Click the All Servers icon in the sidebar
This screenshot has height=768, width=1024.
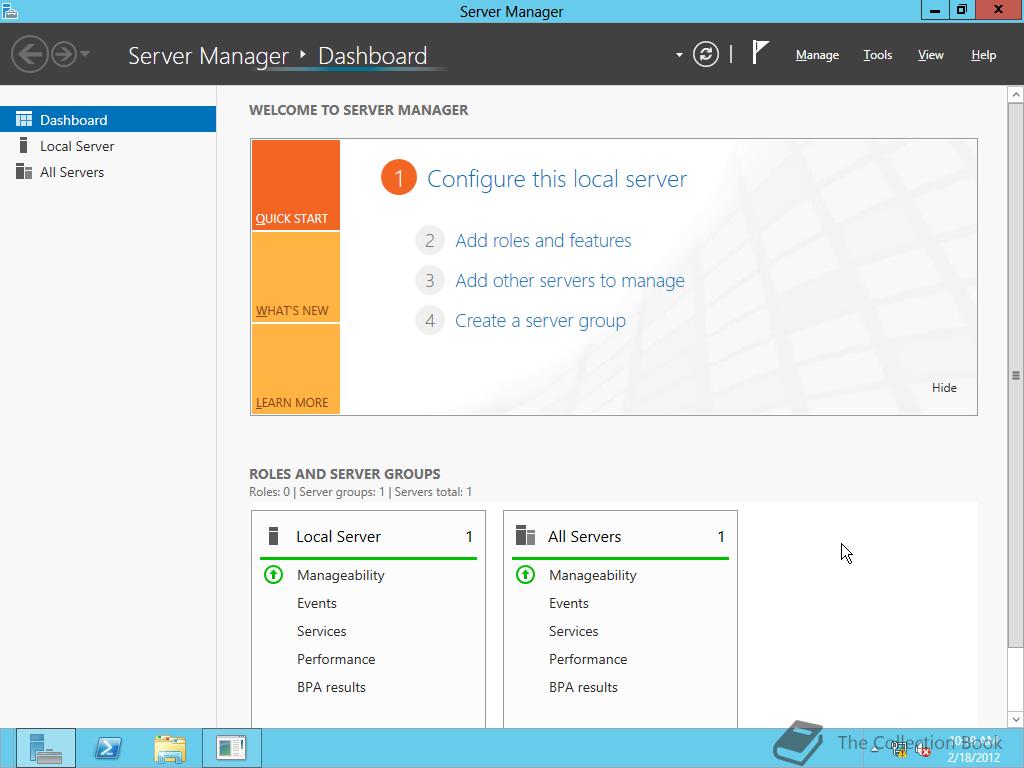click(x=24, y=171)
